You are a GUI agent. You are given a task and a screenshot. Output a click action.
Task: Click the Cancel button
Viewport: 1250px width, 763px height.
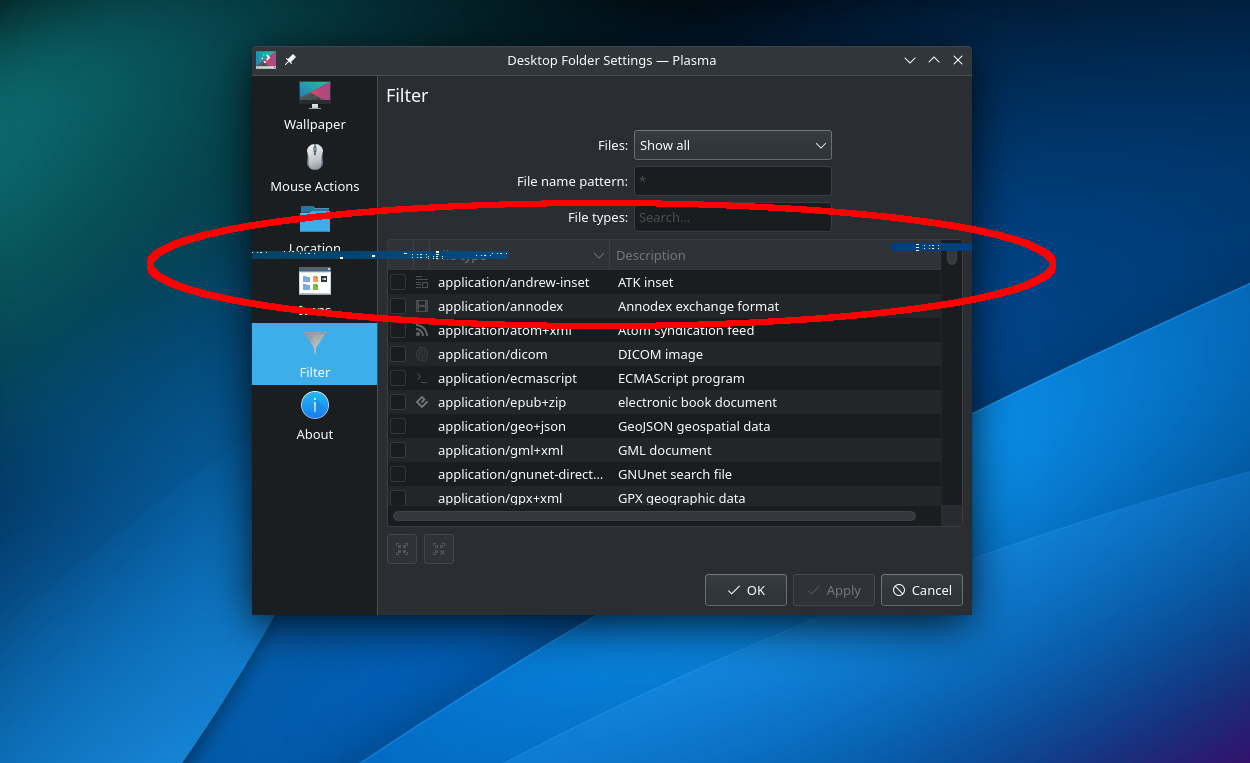tap(922, 590)
